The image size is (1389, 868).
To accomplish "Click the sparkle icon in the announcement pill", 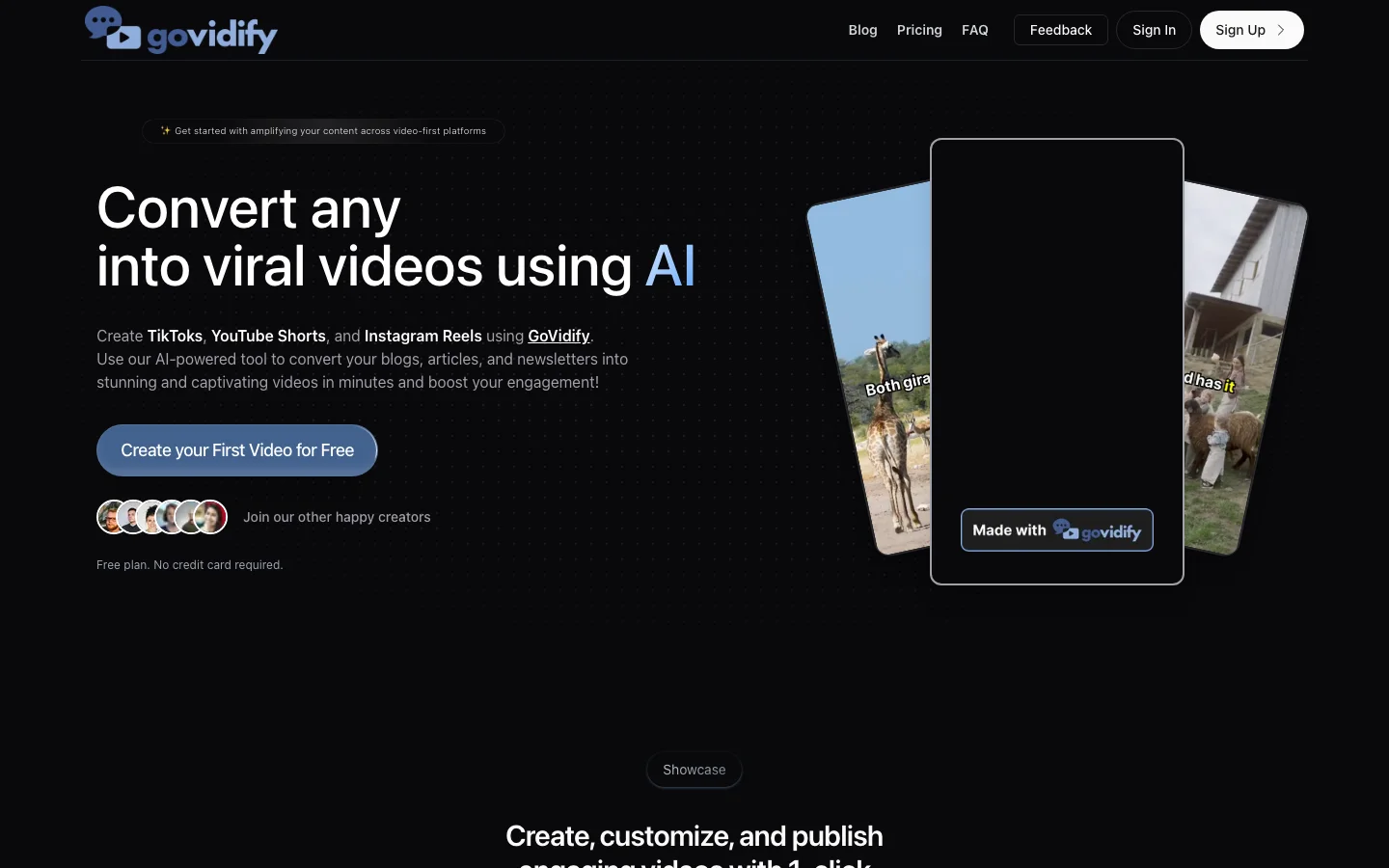I will coord(165,131).
